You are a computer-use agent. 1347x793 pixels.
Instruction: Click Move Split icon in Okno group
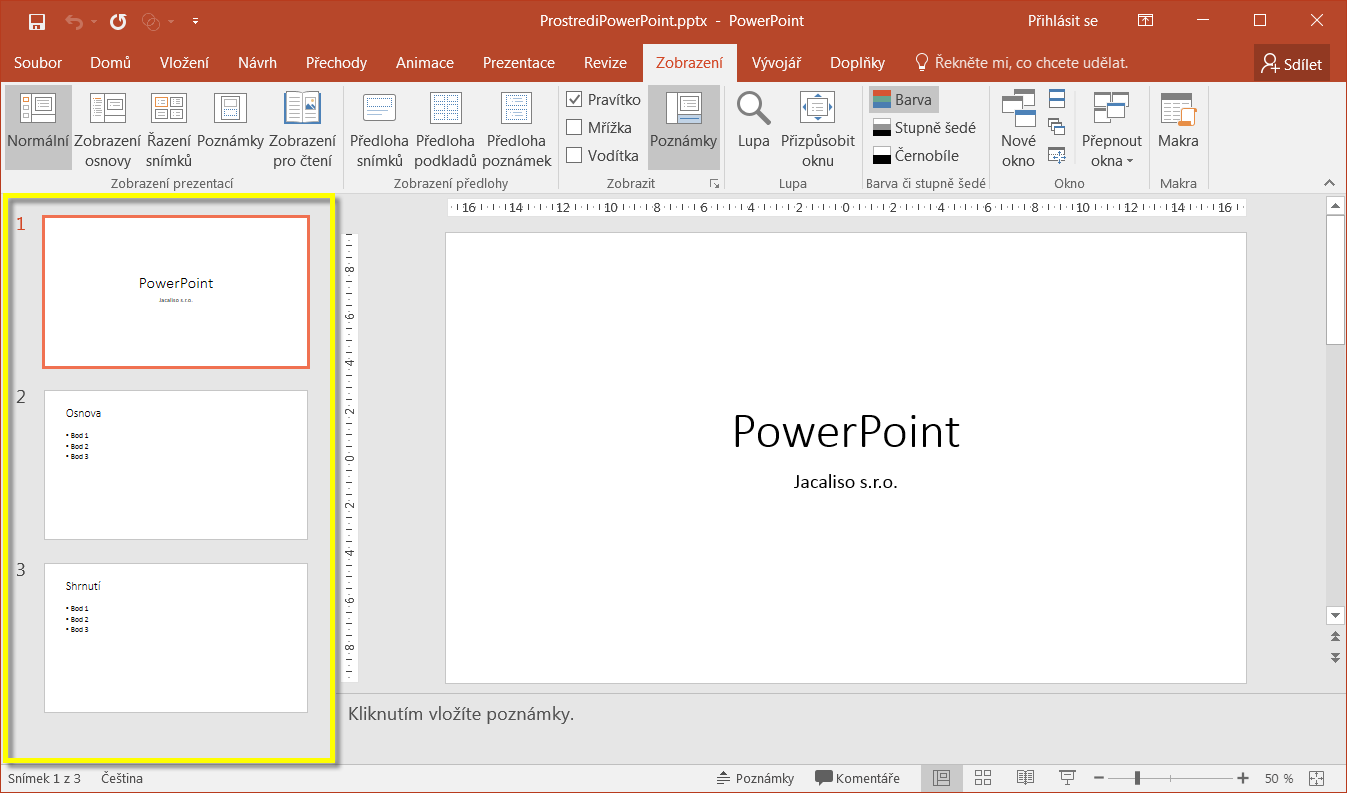[x=1057, y=154]
